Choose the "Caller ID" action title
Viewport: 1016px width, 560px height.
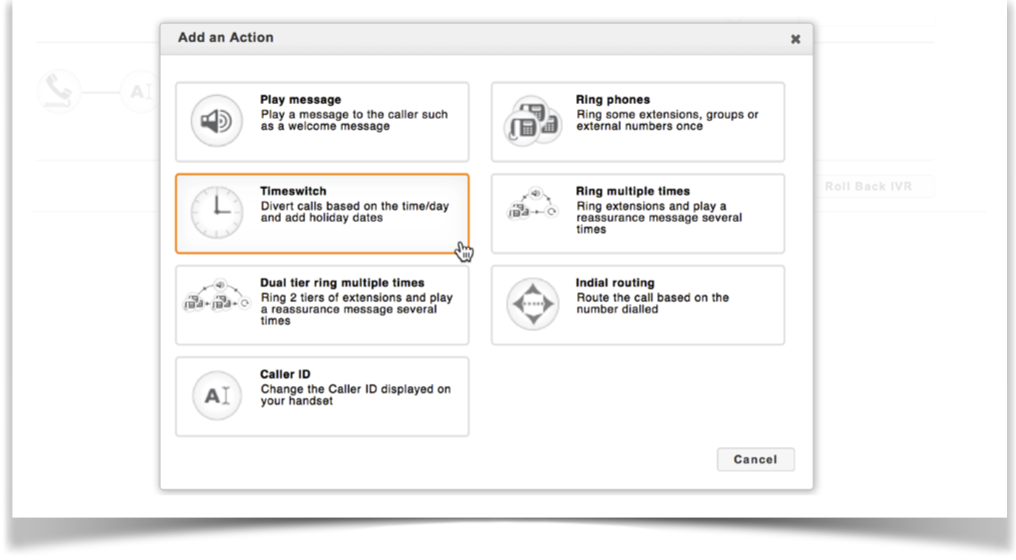click(285, 375)
